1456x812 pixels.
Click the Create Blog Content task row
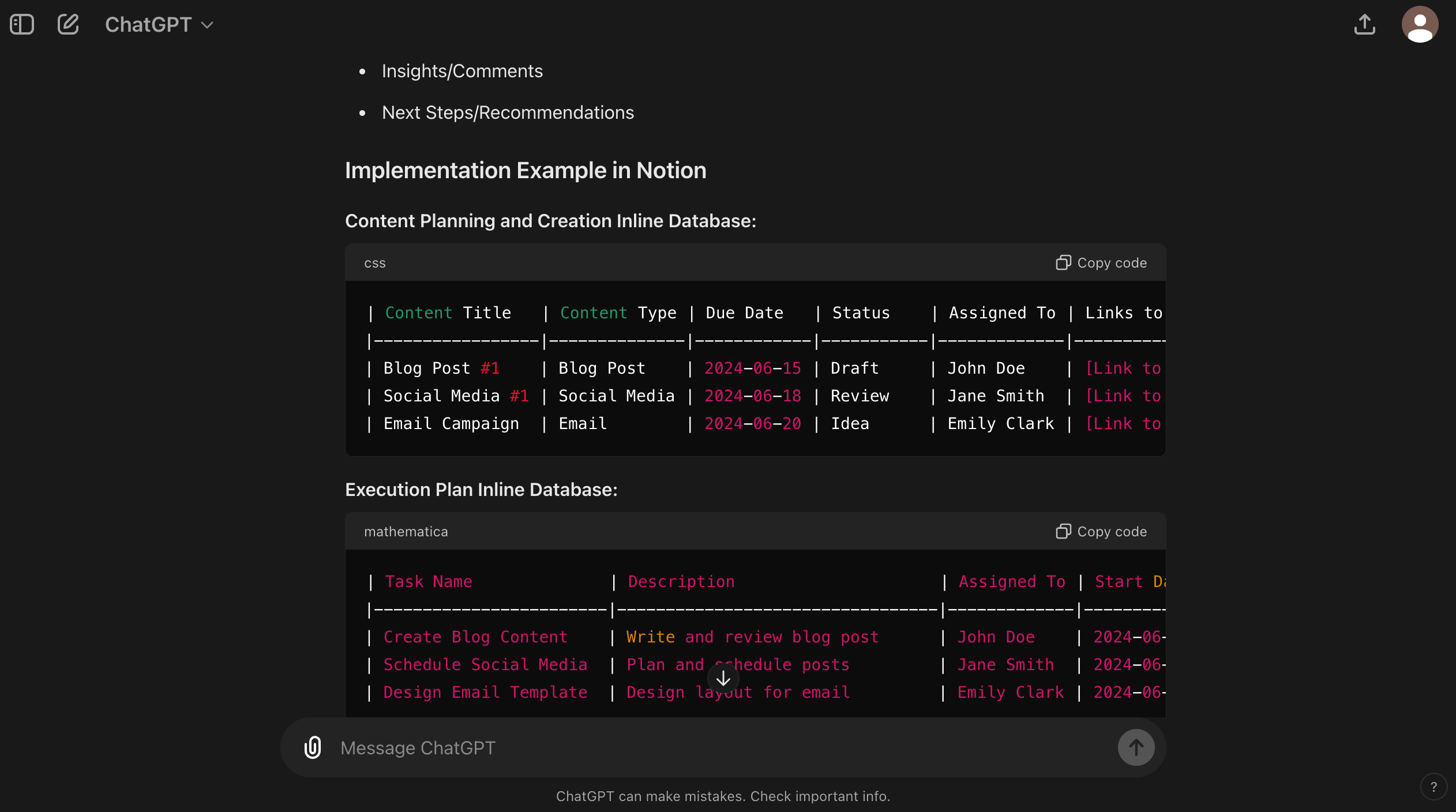click(x=475, y=637)
